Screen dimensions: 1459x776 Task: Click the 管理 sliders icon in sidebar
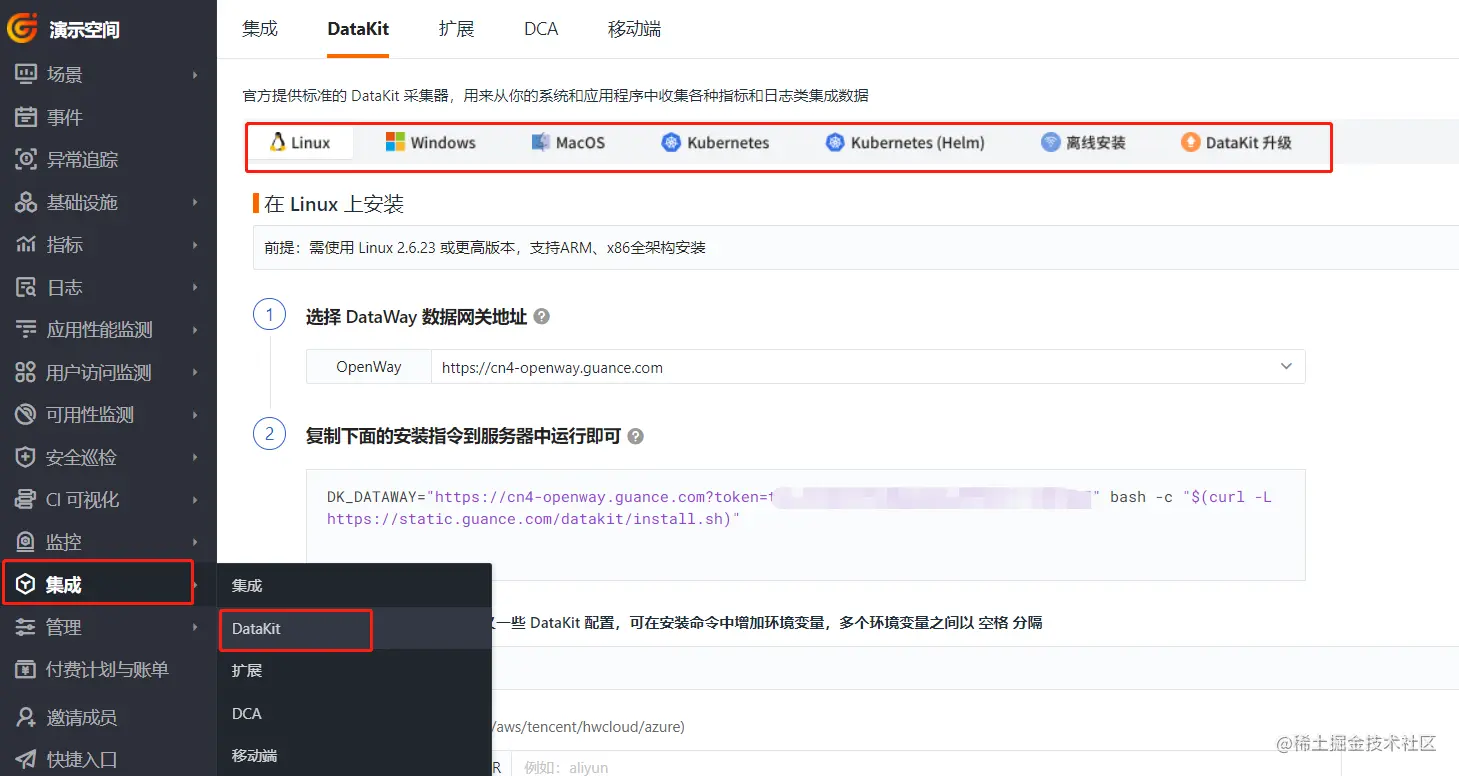26,627
